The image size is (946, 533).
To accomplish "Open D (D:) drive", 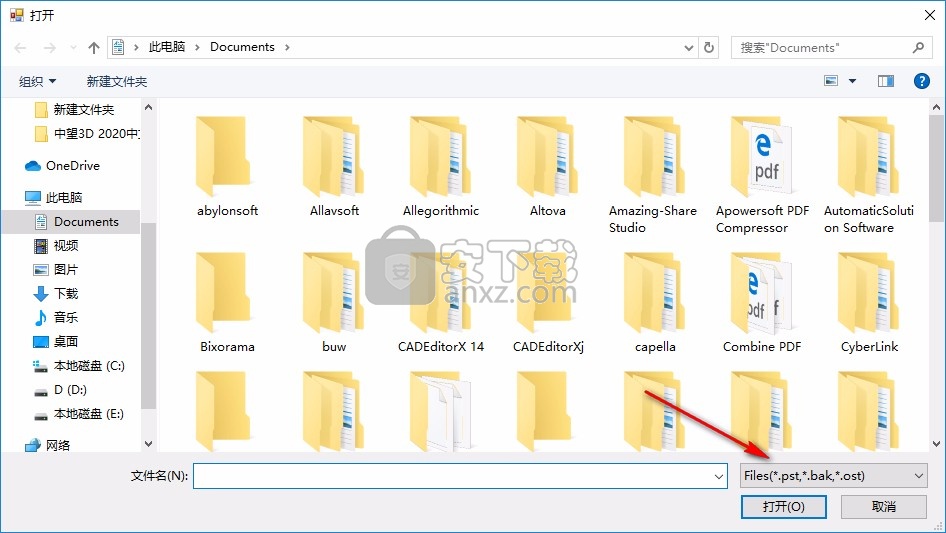I will (x=60, y=390).
